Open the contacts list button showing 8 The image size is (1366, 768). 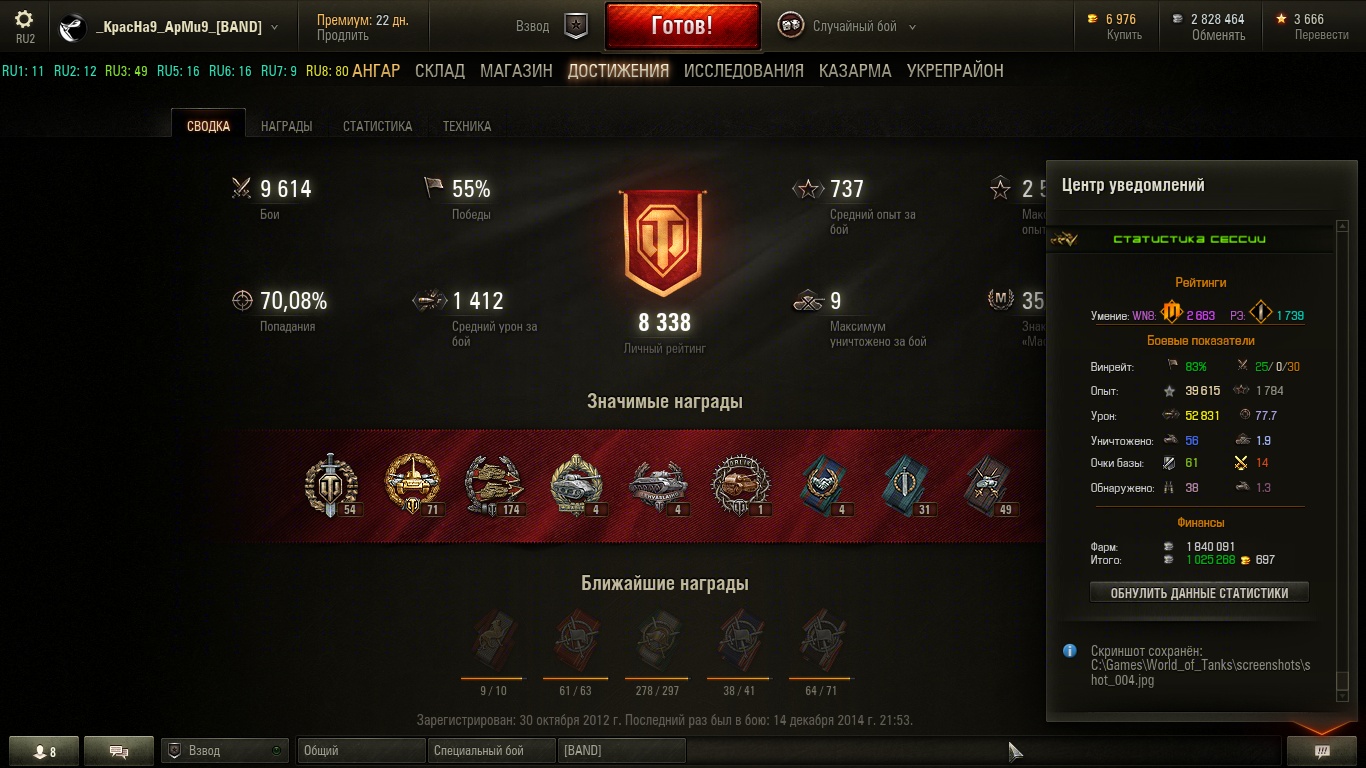pyautogui.click(x=45, y=751)
